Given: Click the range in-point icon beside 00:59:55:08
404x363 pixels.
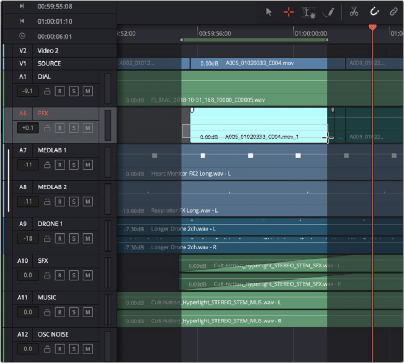Looking at the screenshot, I should tap(22, 6).
